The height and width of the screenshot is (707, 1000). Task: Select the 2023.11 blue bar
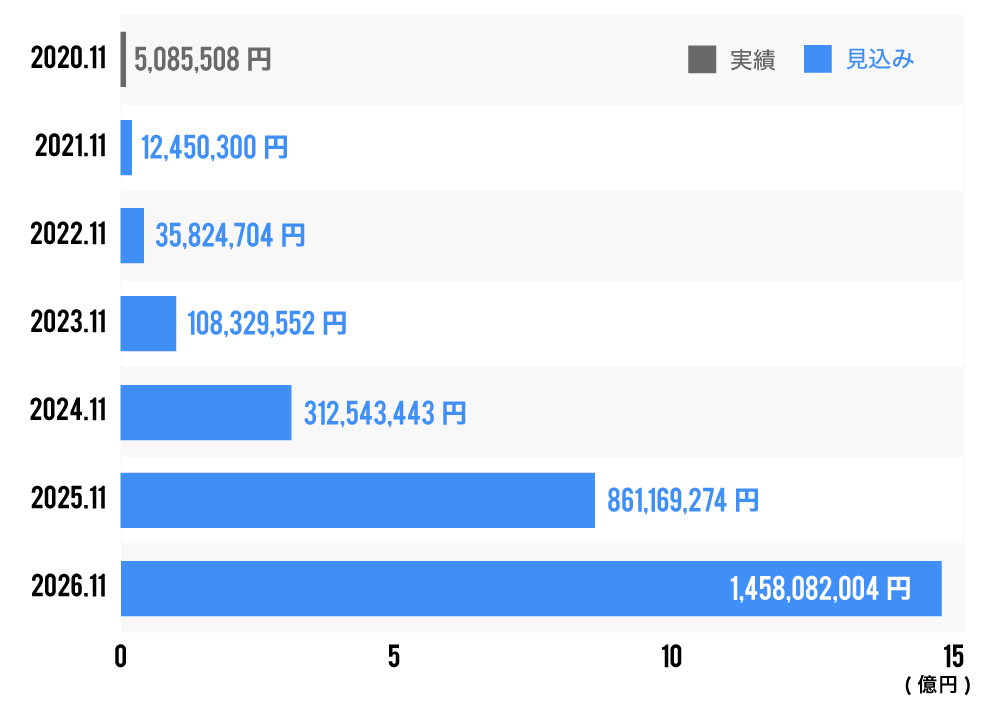point(148,324)
